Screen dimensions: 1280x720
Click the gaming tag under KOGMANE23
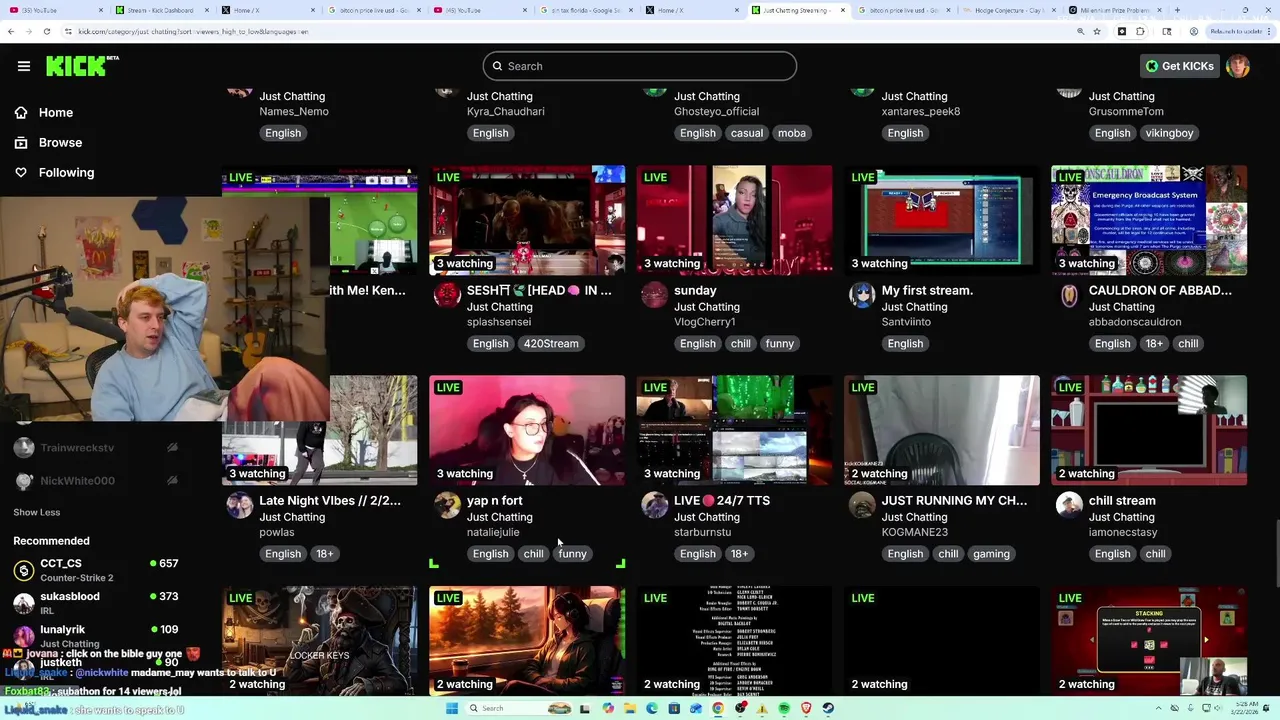[991, 554]
